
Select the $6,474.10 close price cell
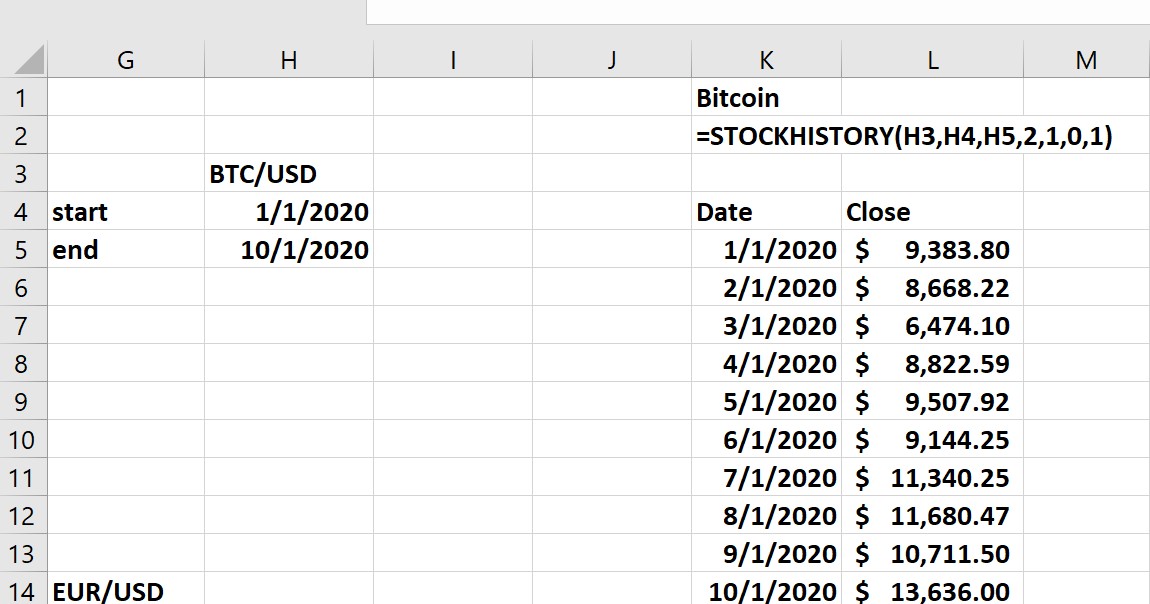[x=932, y=326]
